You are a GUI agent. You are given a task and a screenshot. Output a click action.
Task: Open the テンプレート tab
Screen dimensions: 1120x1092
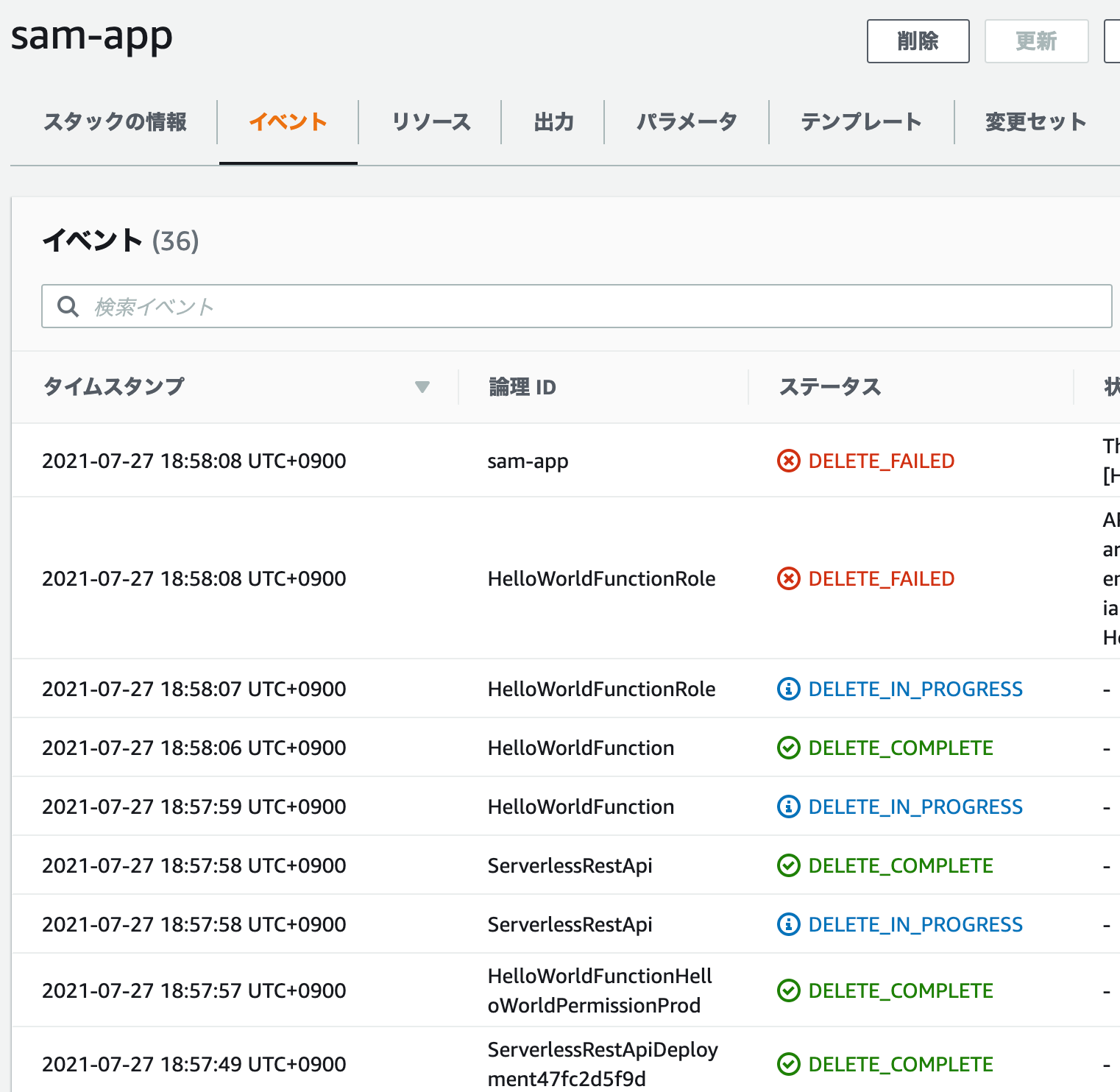(x=862, y=122)
